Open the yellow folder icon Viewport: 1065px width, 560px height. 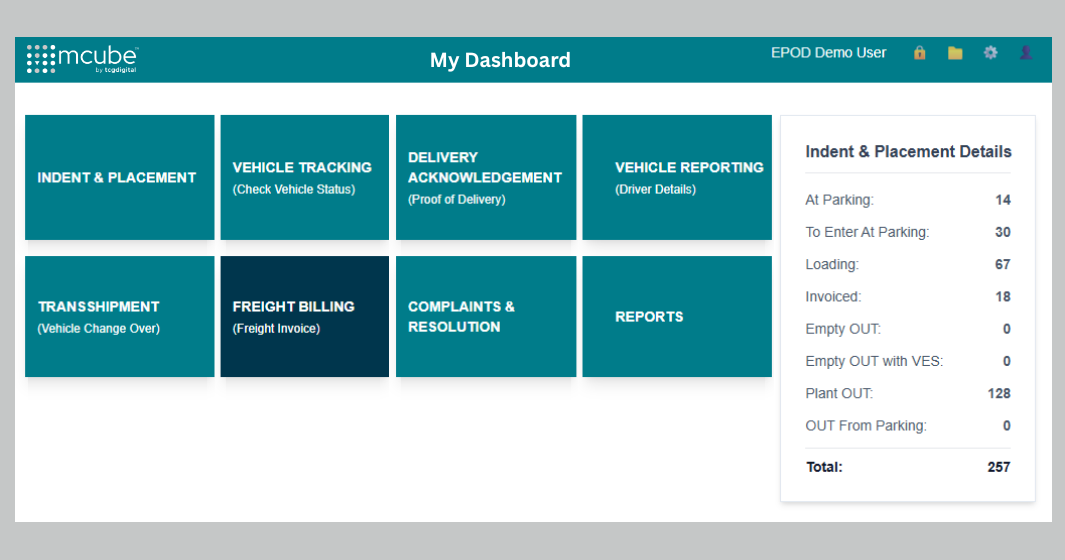click(955, 52)
